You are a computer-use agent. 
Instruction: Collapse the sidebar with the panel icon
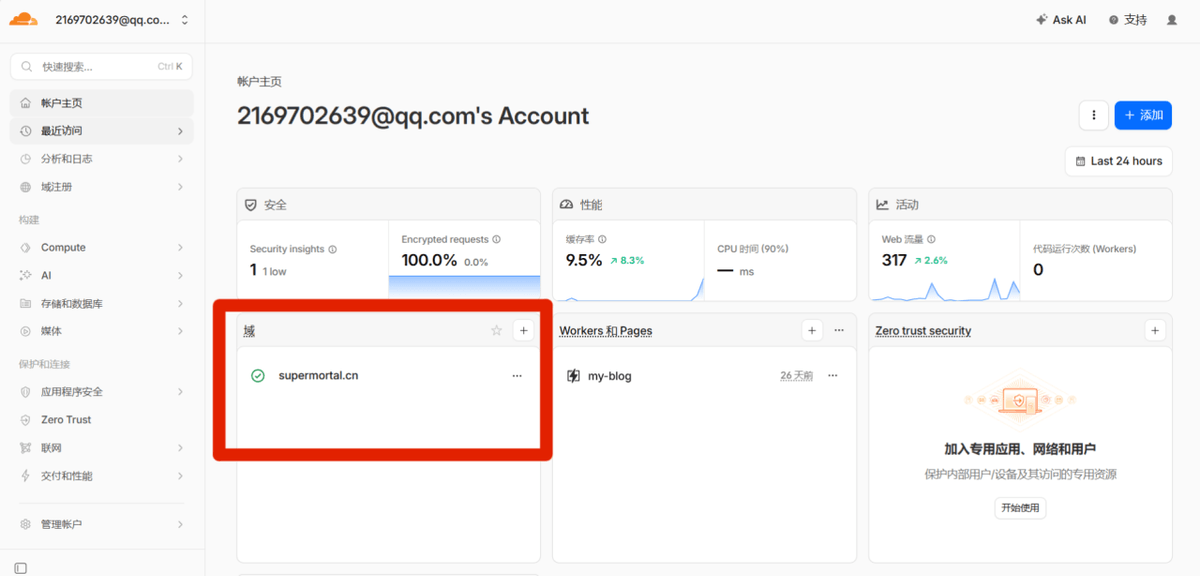(x=20, y=568)
